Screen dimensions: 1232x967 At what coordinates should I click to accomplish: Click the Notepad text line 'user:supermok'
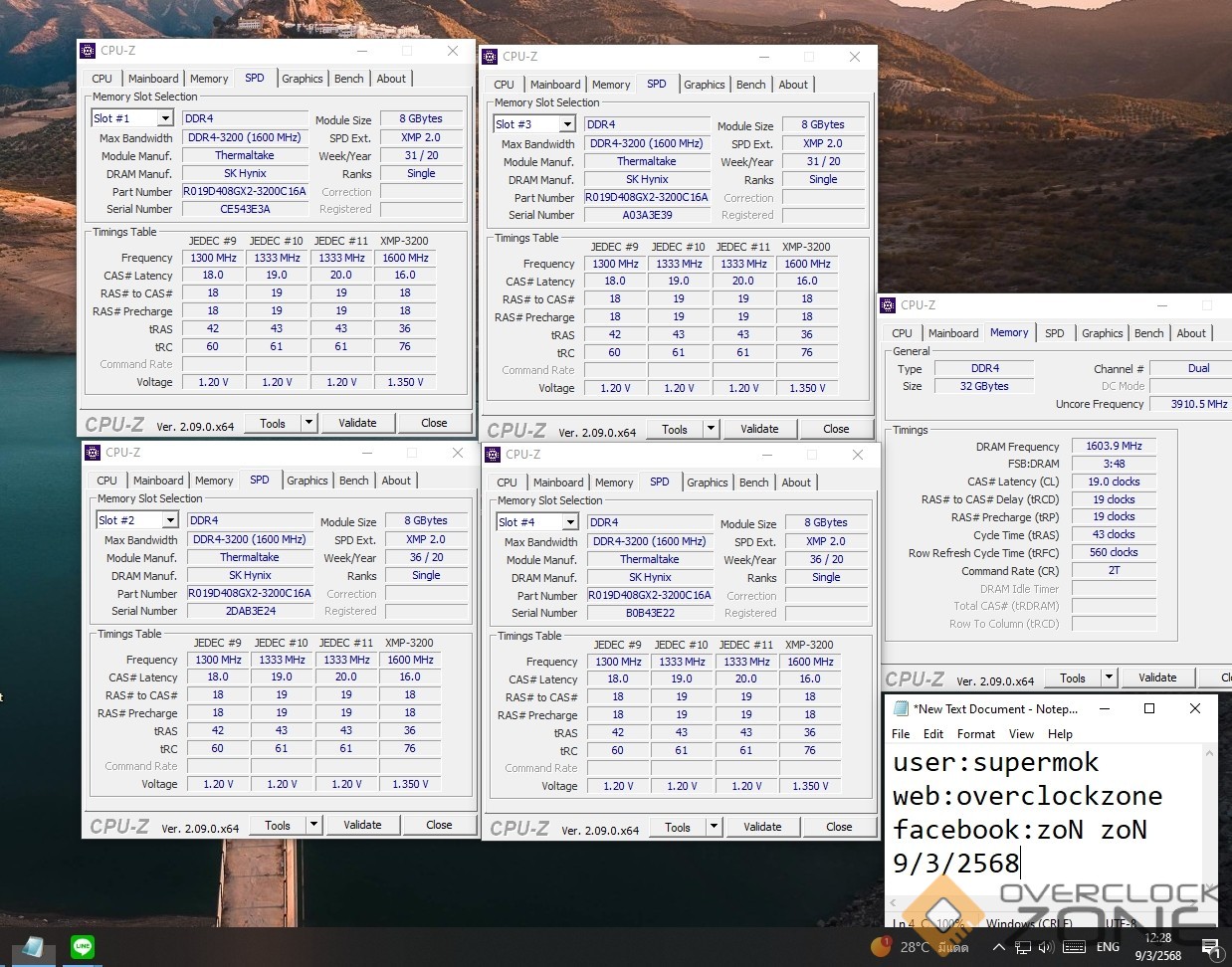pos(995,762)
